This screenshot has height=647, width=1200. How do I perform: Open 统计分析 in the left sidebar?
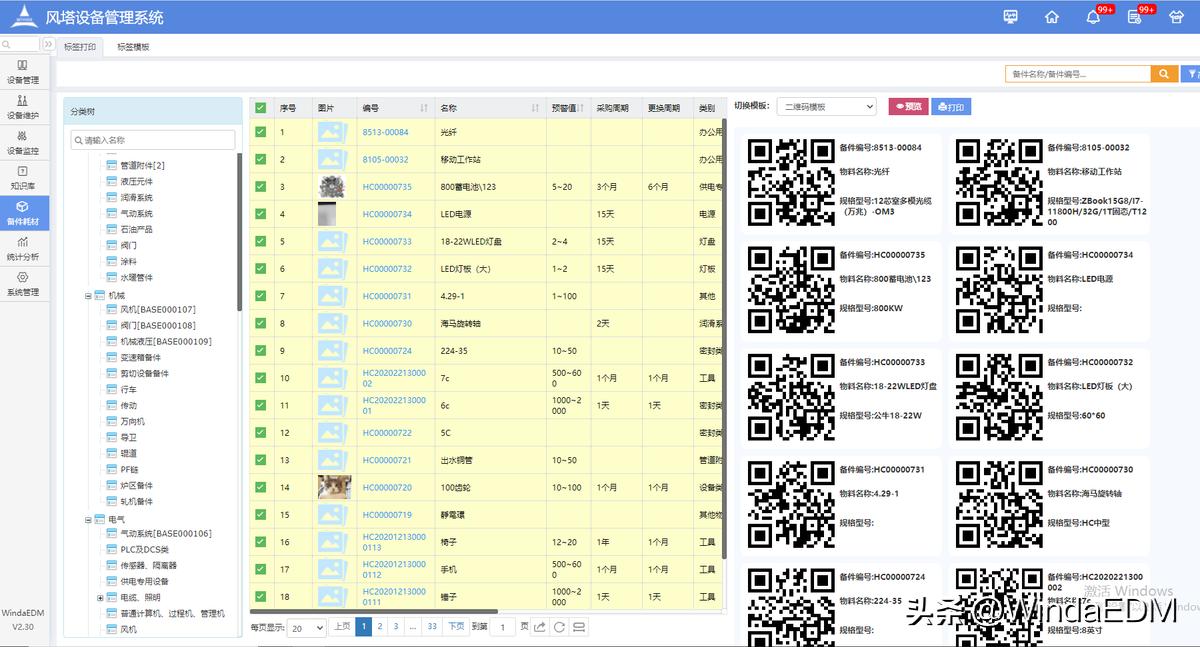[x=23, y=247]
